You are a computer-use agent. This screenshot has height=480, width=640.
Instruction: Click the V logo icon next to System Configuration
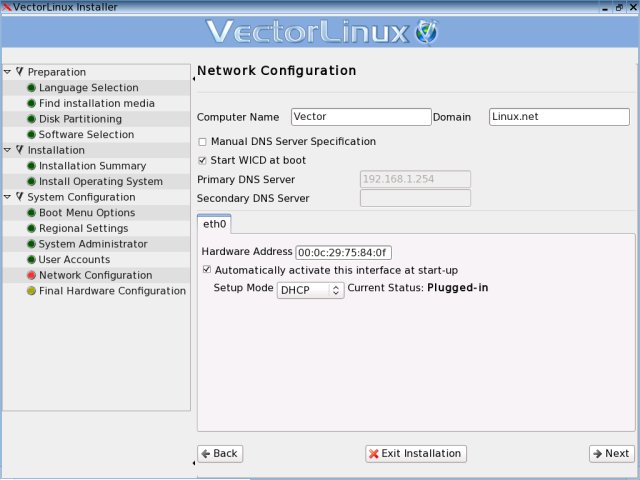[x=20, y=197]
